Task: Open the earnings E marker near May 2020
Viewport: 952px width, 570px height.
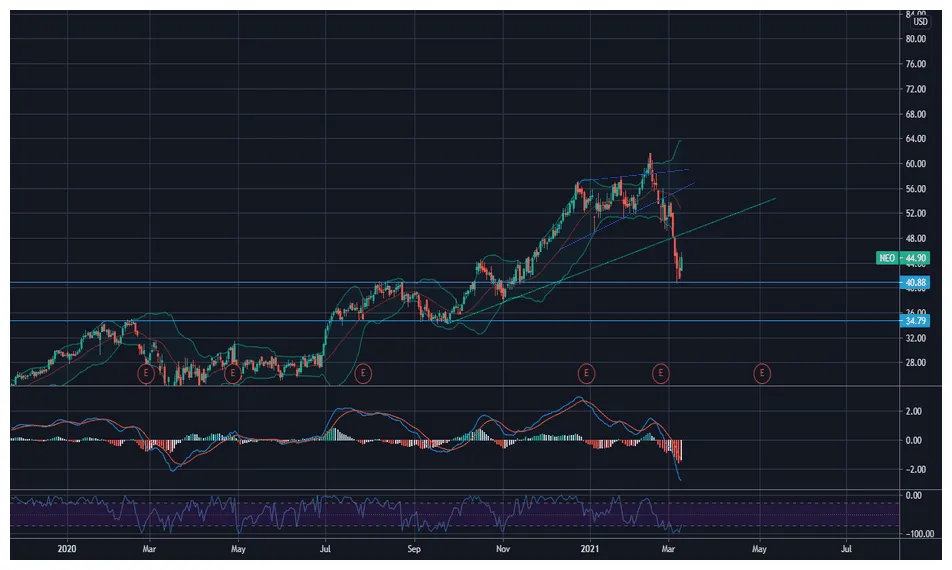Action: click(232, 373)
